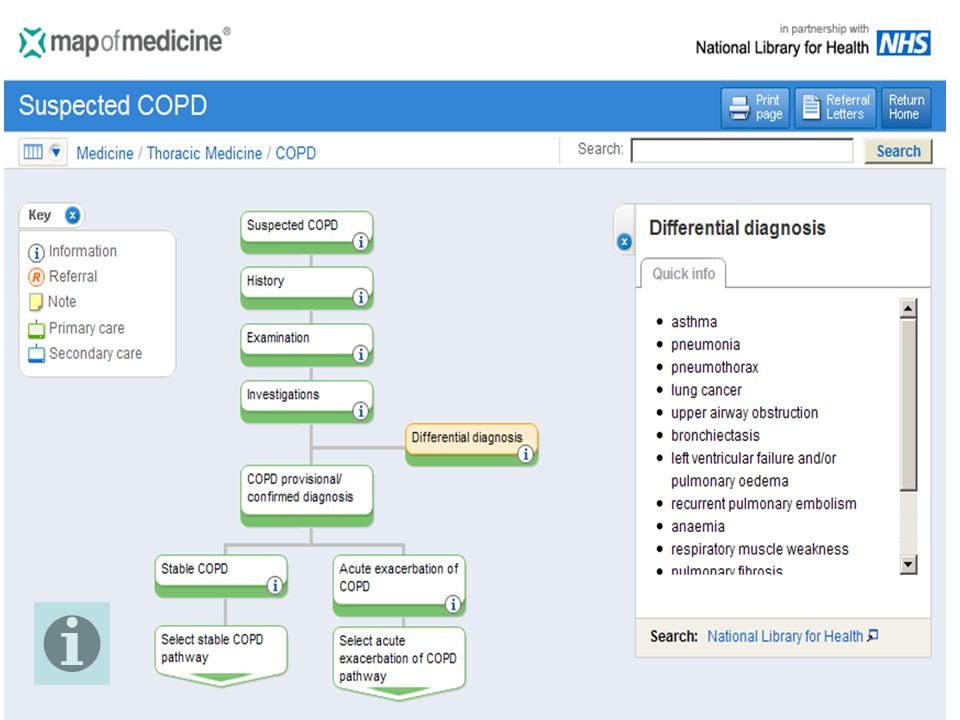This screenshot has width=960, height=720.
Task: Open Select acute exacerbation of COPD pathway
Action: 399,664
